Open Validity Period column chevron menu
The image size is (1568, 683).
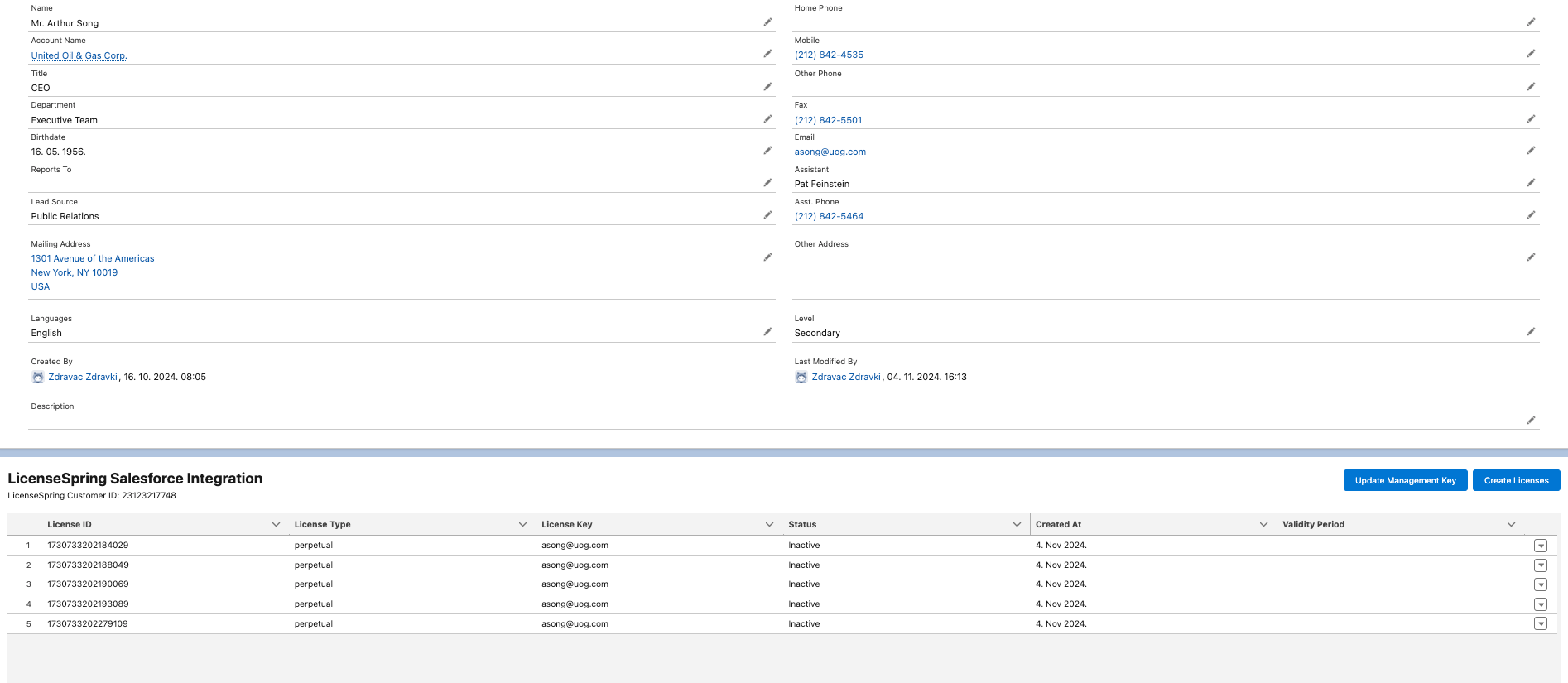pyautogui.click(x=1511, y=525)
